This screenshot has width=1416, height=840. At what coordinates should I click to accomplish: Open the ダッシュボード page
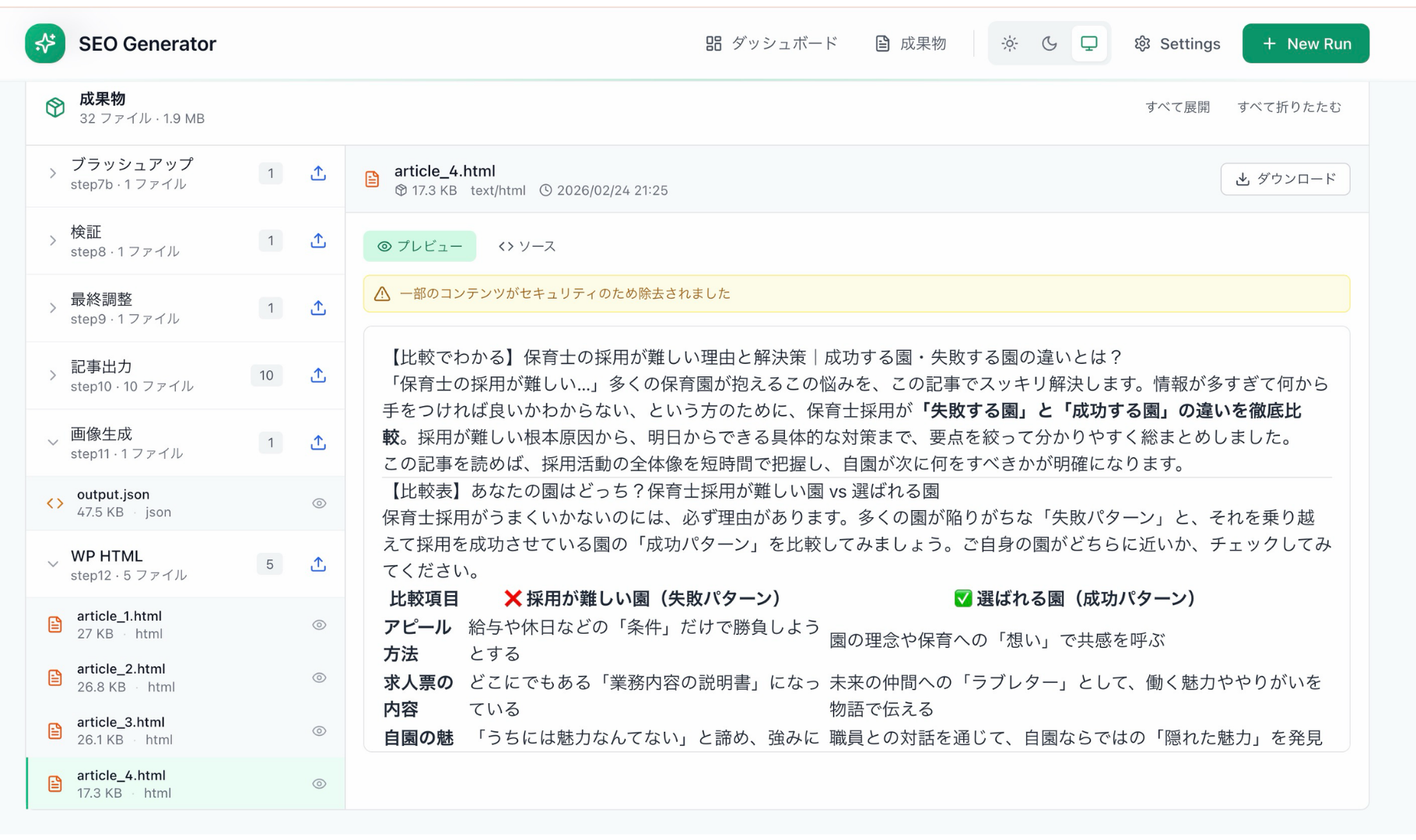pos(771,44)
